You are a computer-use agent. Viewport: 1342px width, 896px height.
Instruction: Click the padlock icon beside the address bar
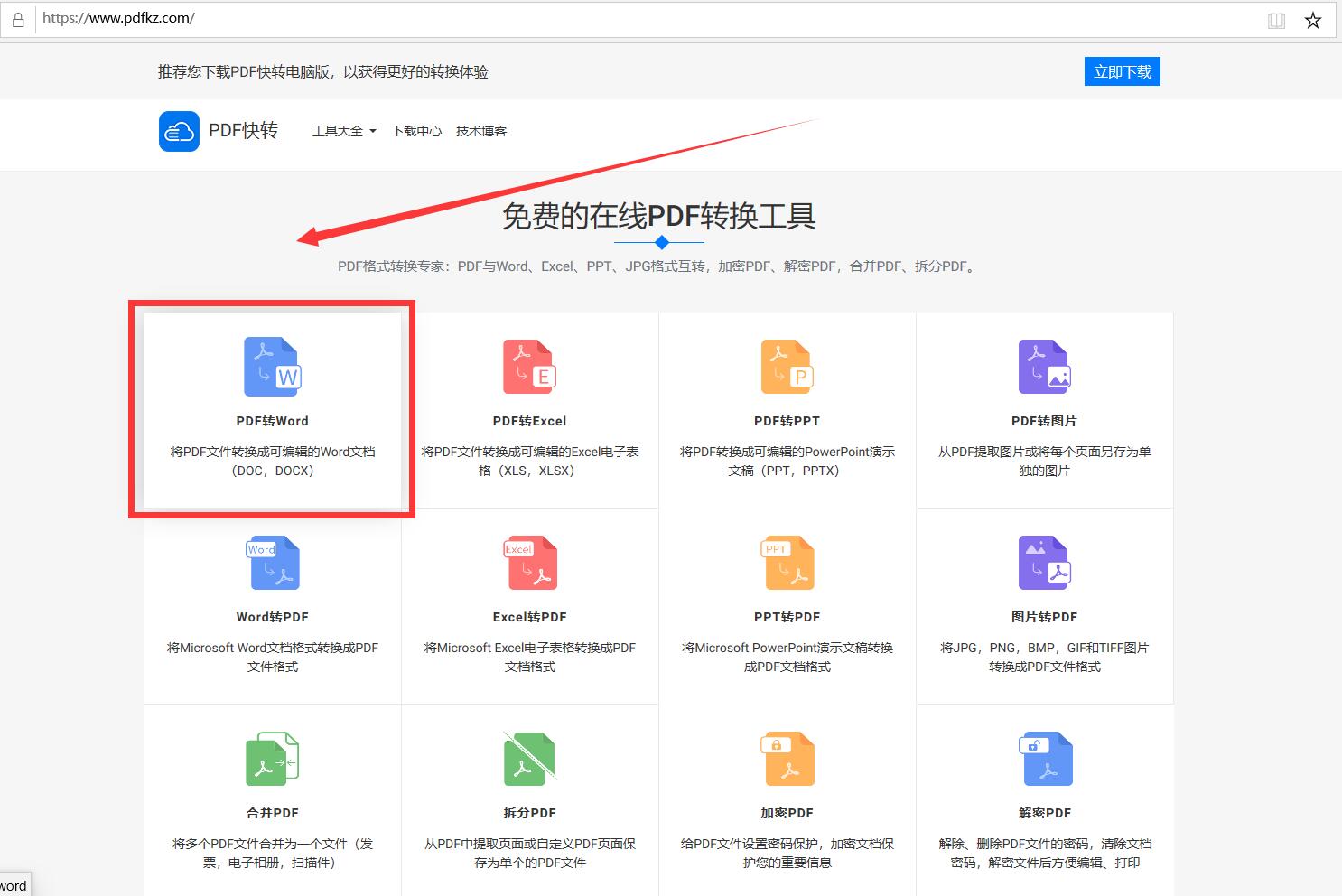18,19
